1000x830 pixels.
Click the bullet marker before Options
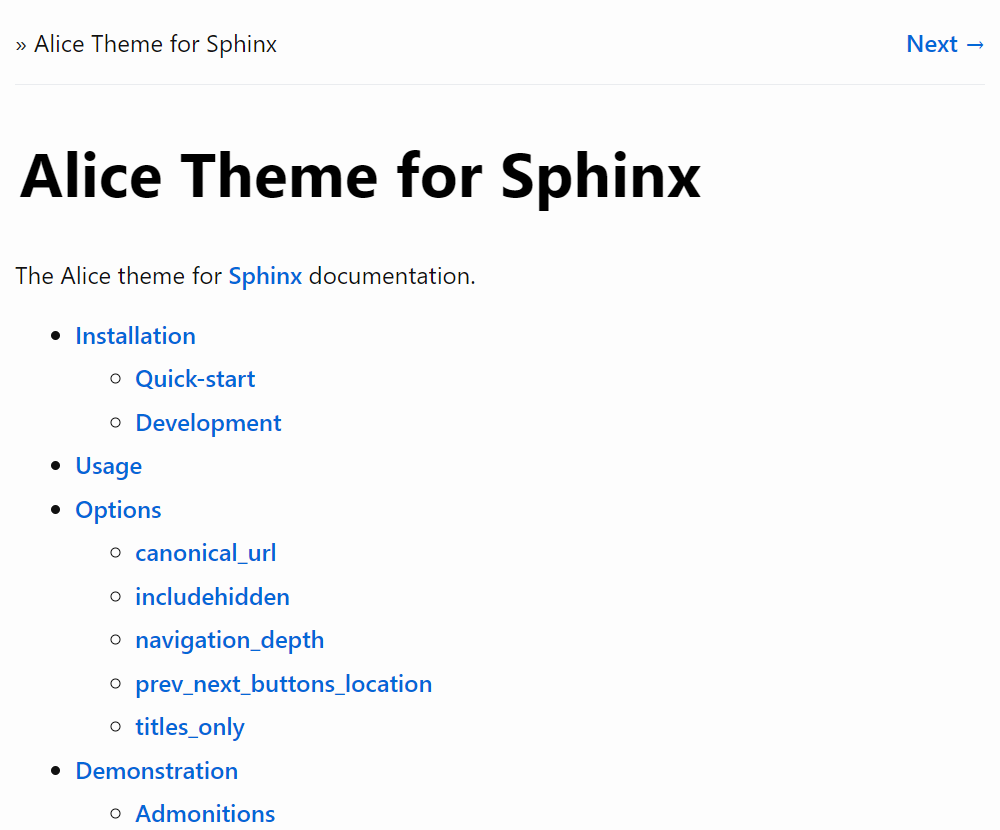click(x=55, y=510)
